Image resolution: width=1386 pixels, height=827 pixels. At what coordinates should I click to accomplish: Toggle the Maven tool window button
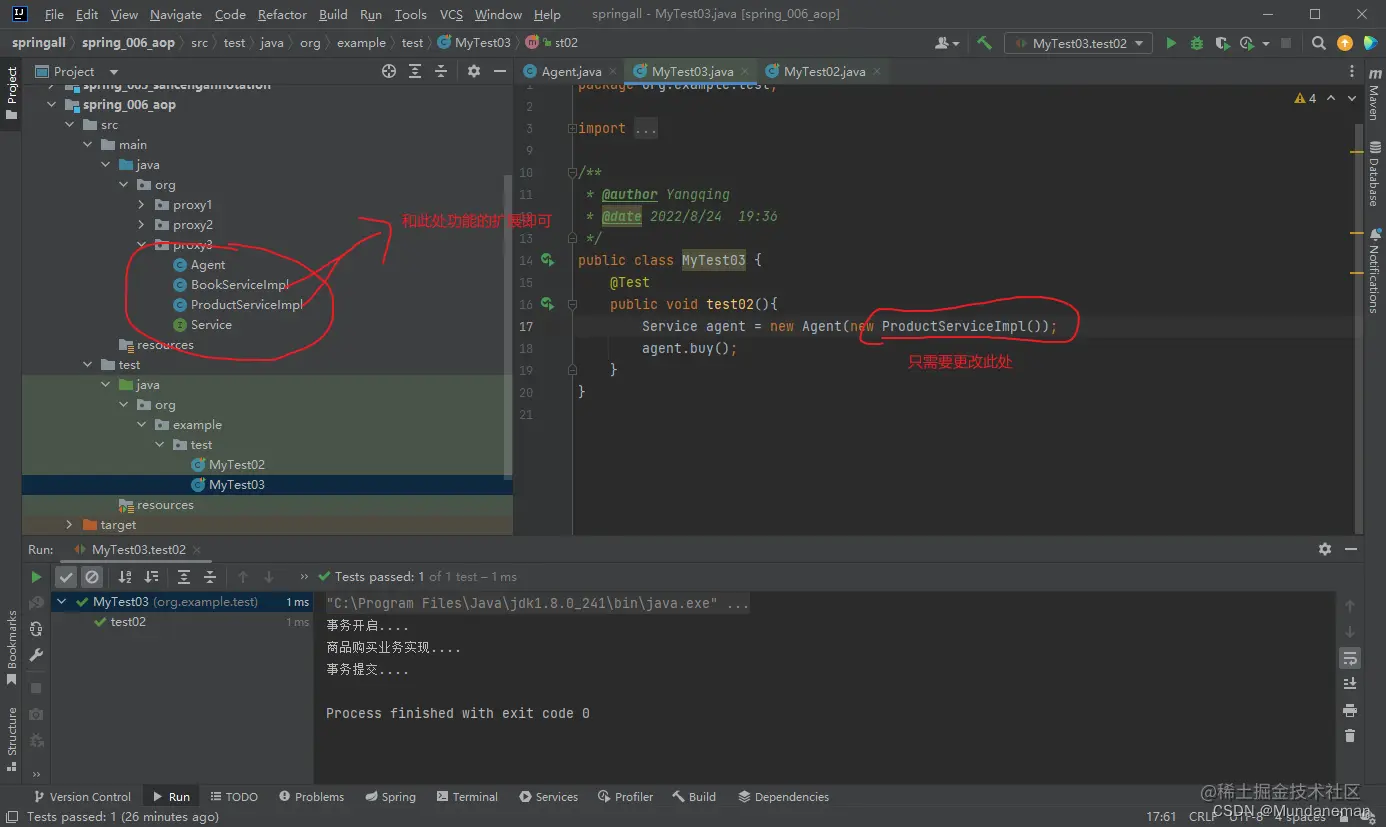[x=1374, y=95]
